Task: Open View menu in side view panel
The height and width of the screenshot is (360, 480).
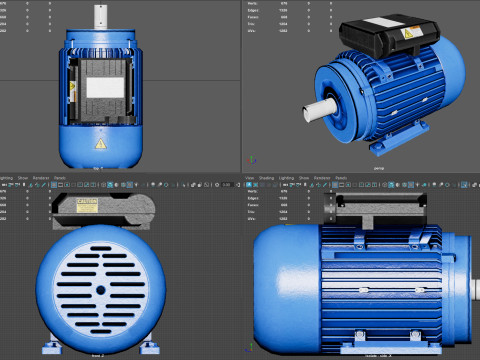Action: [x=249, y=178]
